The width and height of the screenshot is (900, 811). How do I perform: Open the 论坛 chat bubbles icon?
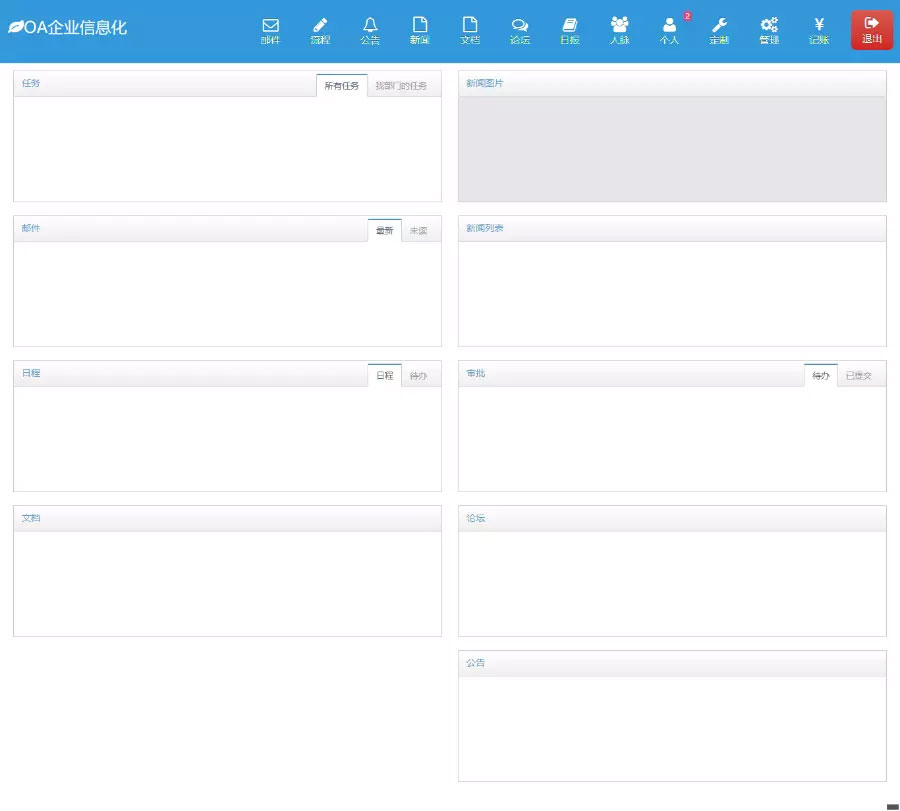click(520, 31)
